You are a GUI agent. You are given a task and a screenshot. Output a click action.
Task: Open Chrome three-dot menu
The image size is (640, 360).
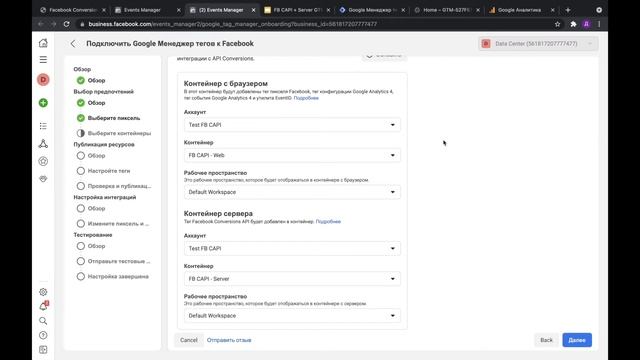tap(599, 24)
